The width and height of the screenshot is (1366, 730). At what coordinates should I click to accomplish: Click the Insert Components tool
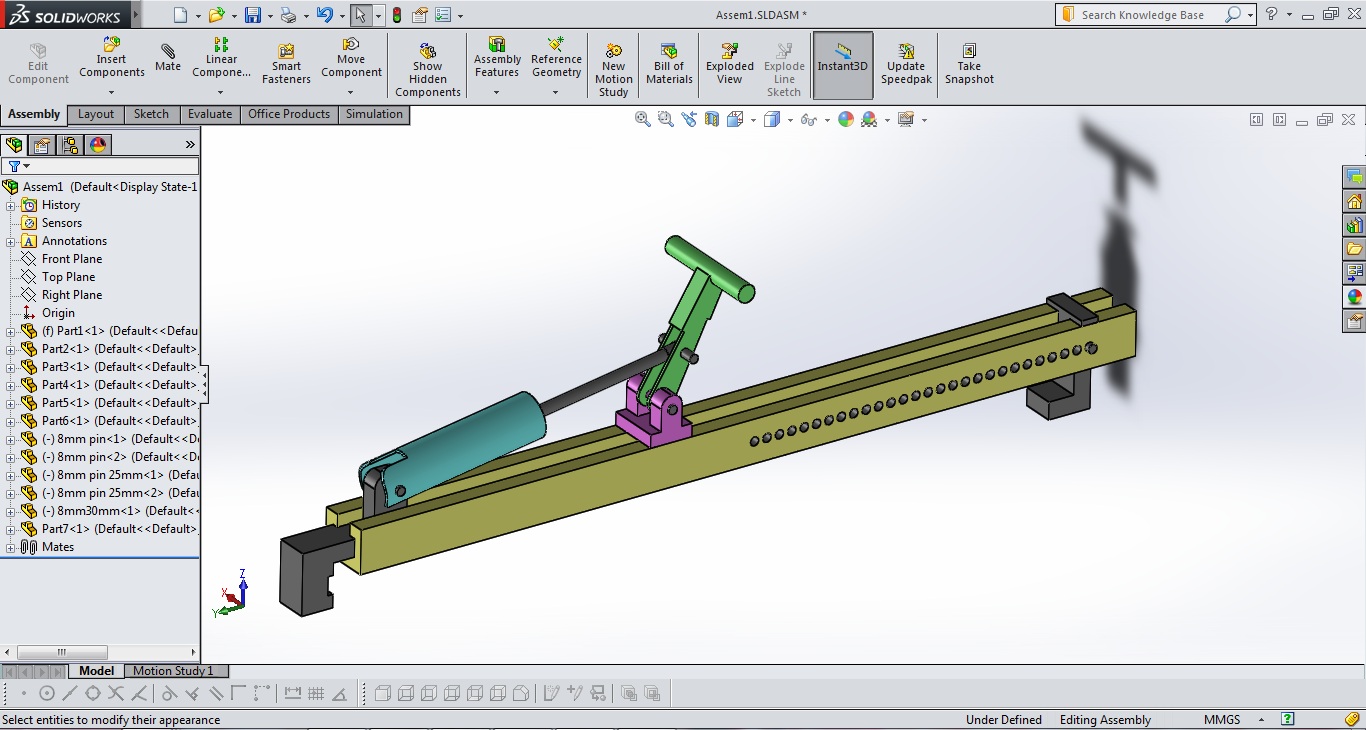coord(112,58)
